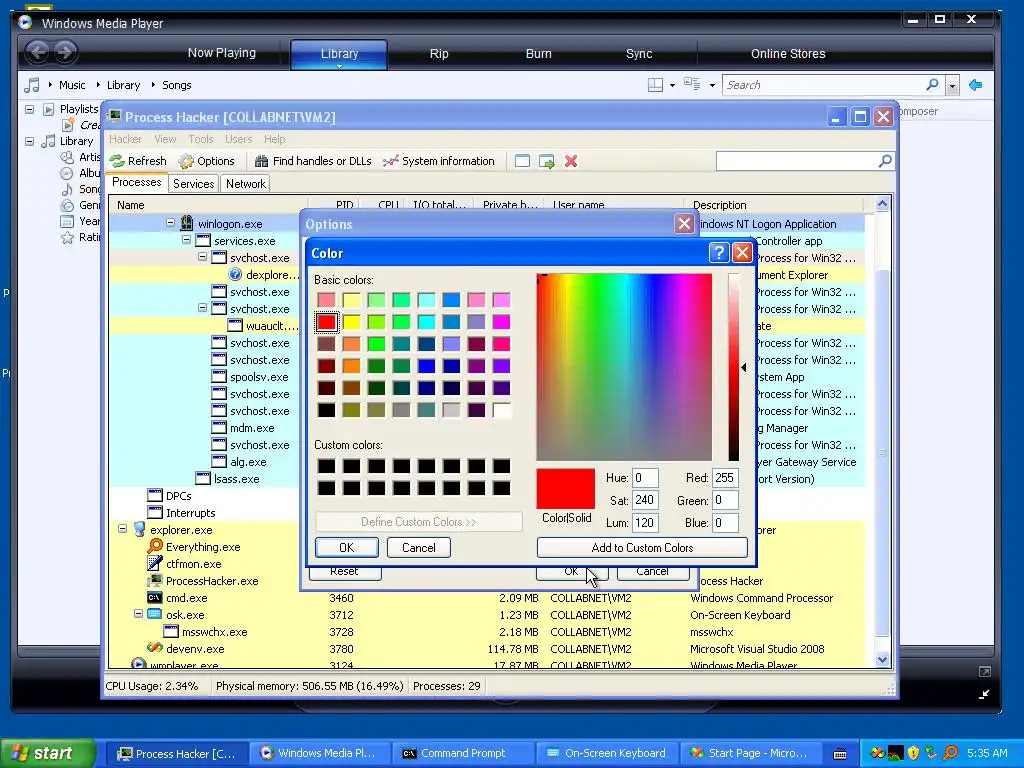Click Everything.exe magnifier icon
The width and height of the screenshot is (1024, 768).
pyautogui.click(x=155, y=547)
